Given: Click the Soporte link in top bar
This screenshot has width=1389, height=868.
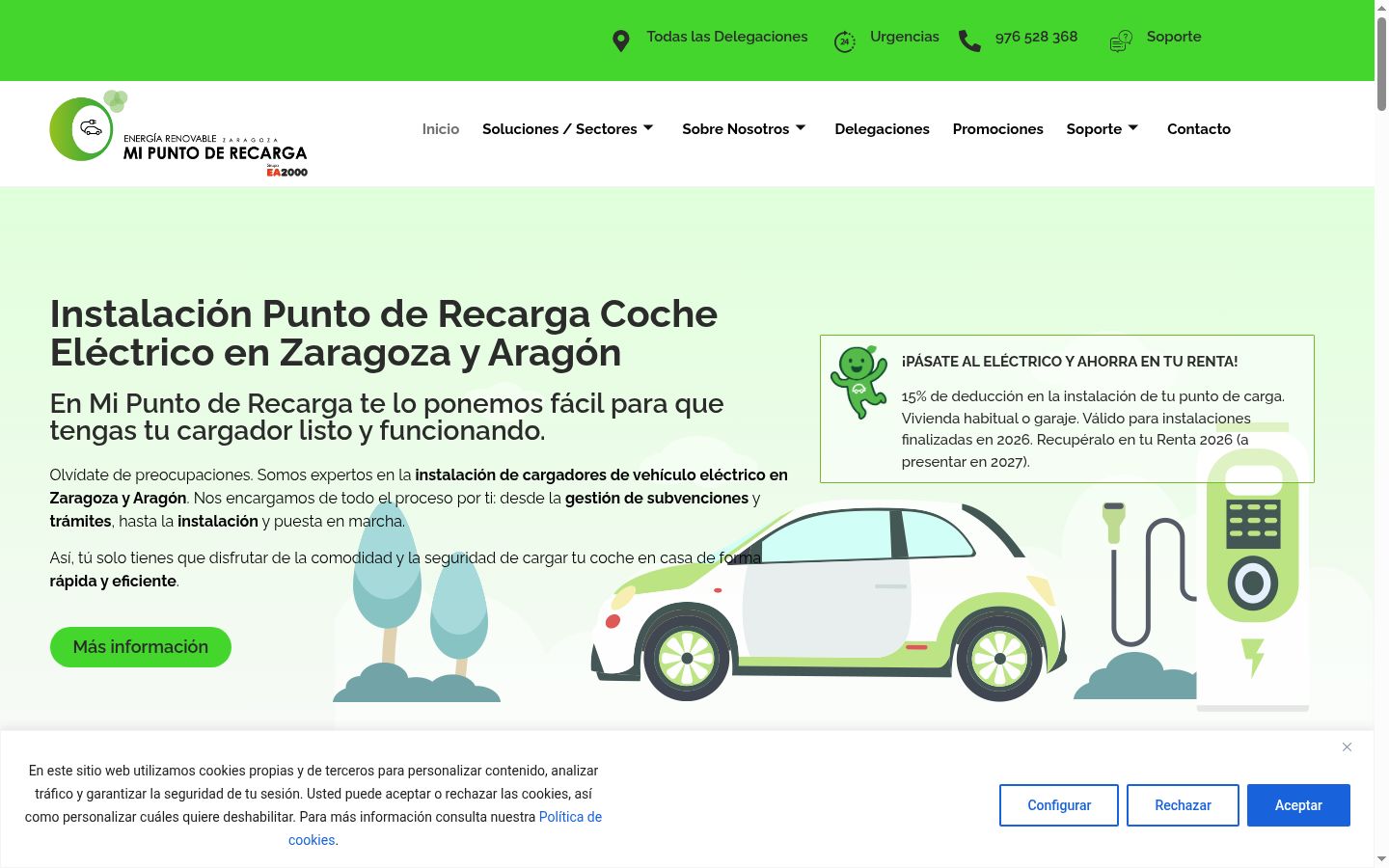Looking at the screenshot, I should [1174, 37].
